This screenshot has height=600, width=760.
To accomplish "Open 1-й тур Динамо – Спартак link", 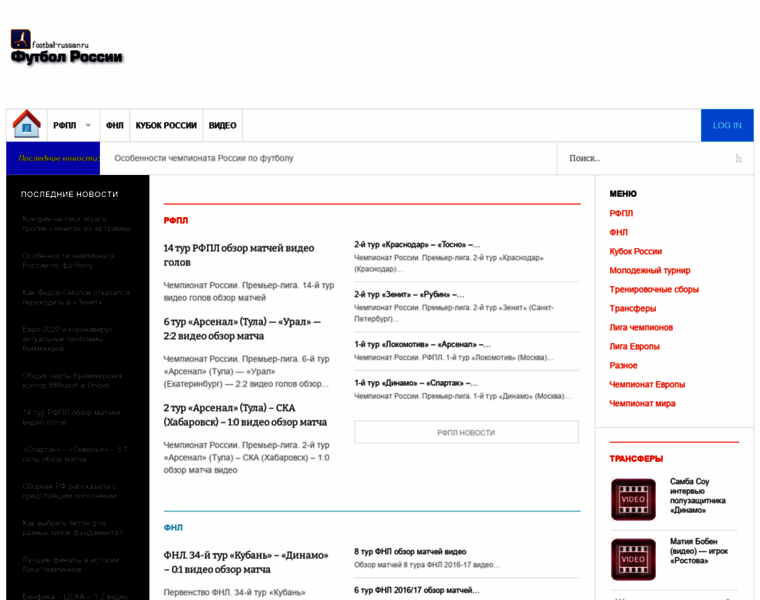I will pyautogui.click(x=416, y=383).
